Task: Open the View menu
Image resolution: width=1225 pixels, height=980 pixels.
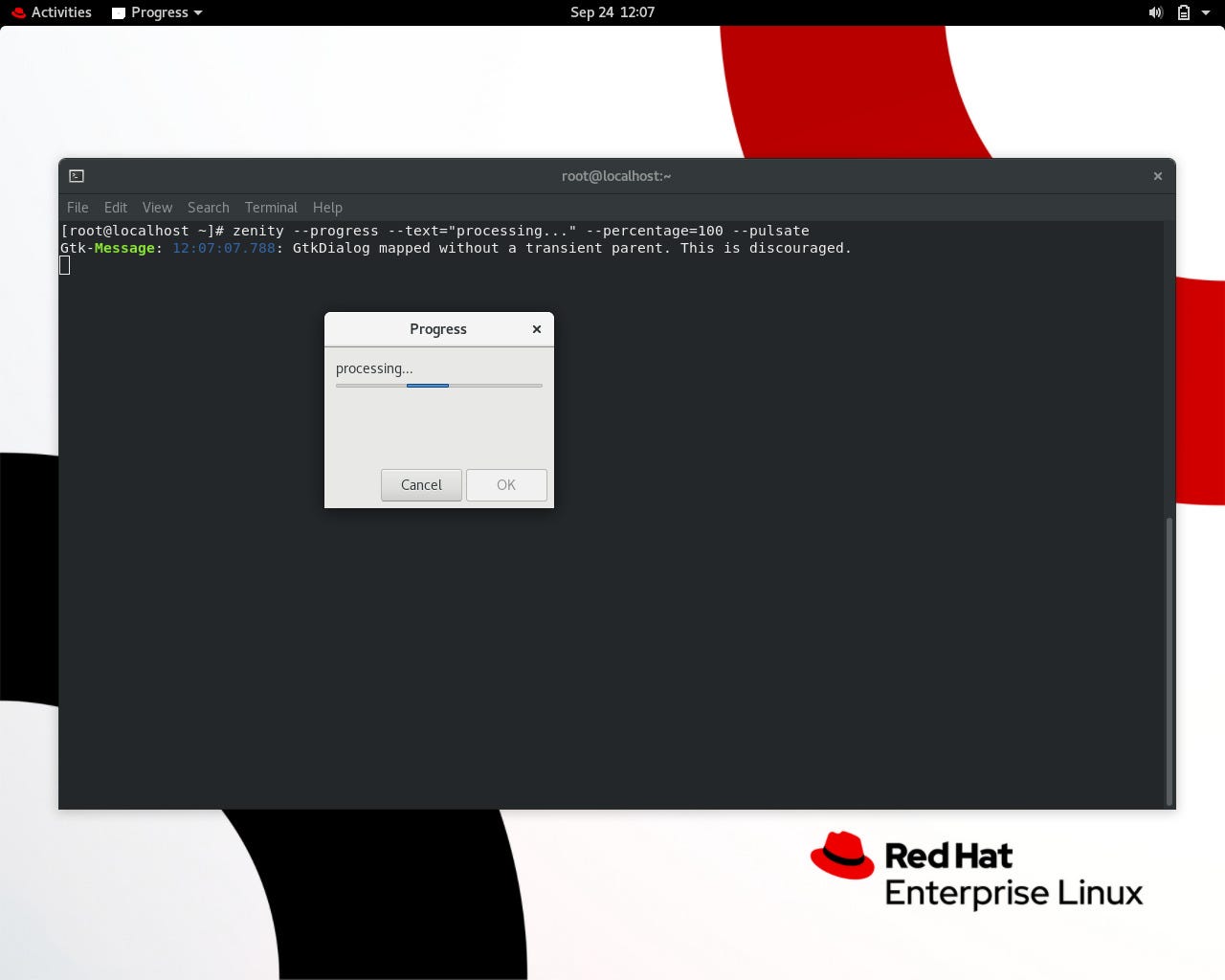Action: coord(157,208)
